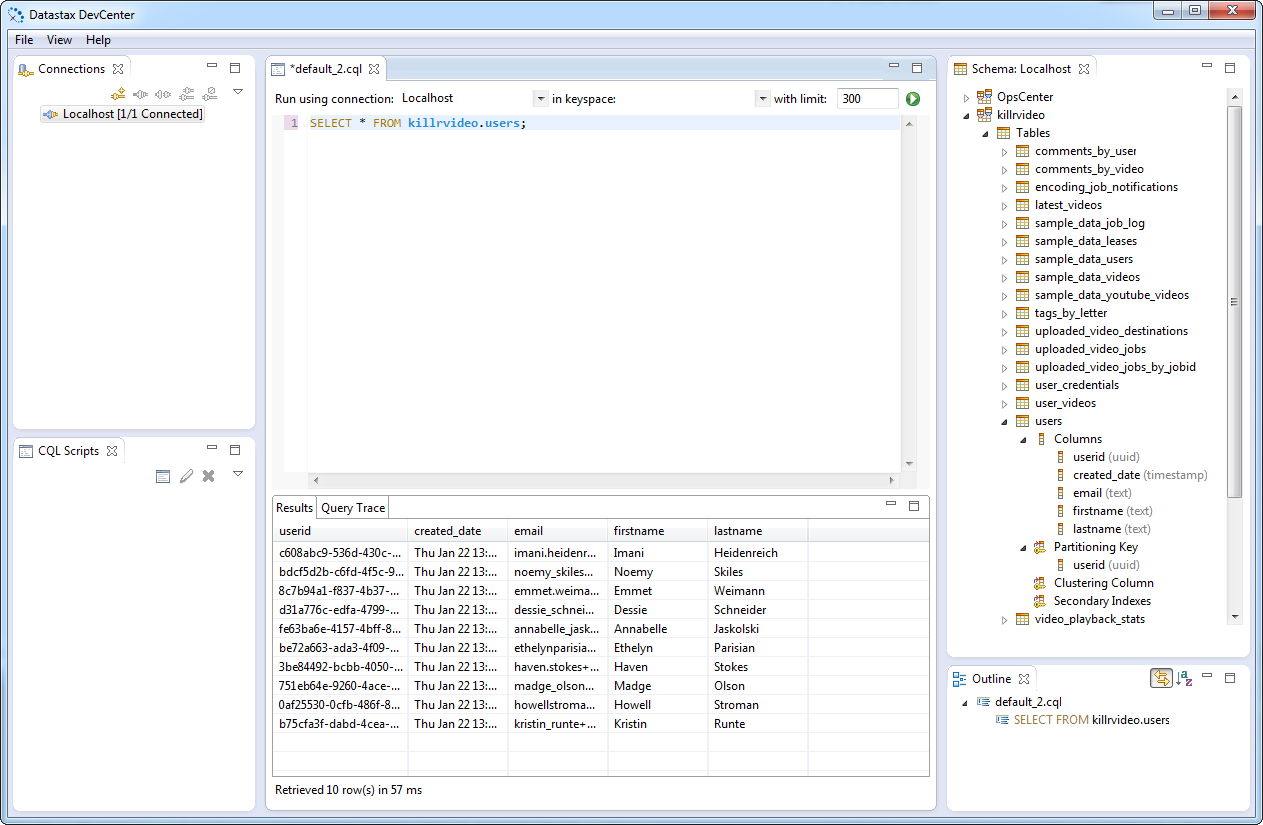Collapse the Partitioning Key node

point(1024,547)
